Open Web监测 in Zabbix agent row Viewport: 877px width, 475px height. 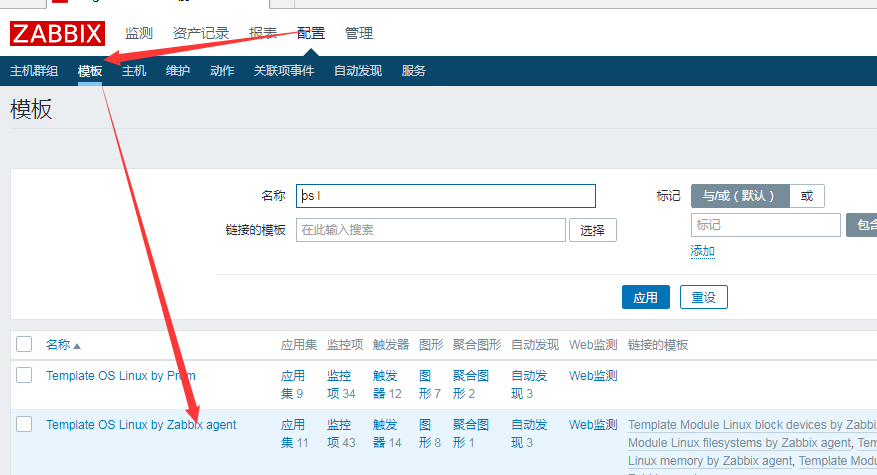pyautogui.click(x=593, y=425)
